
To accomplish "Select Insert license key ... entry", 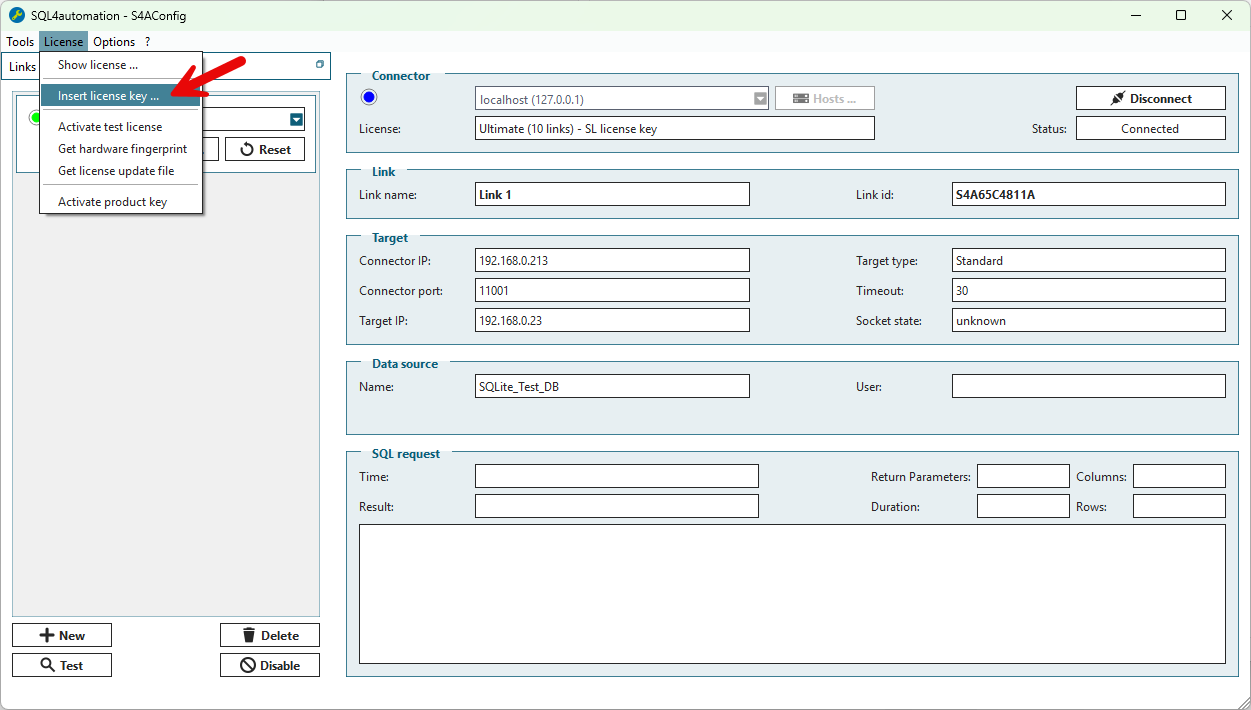I will click(x=121, y=96).
